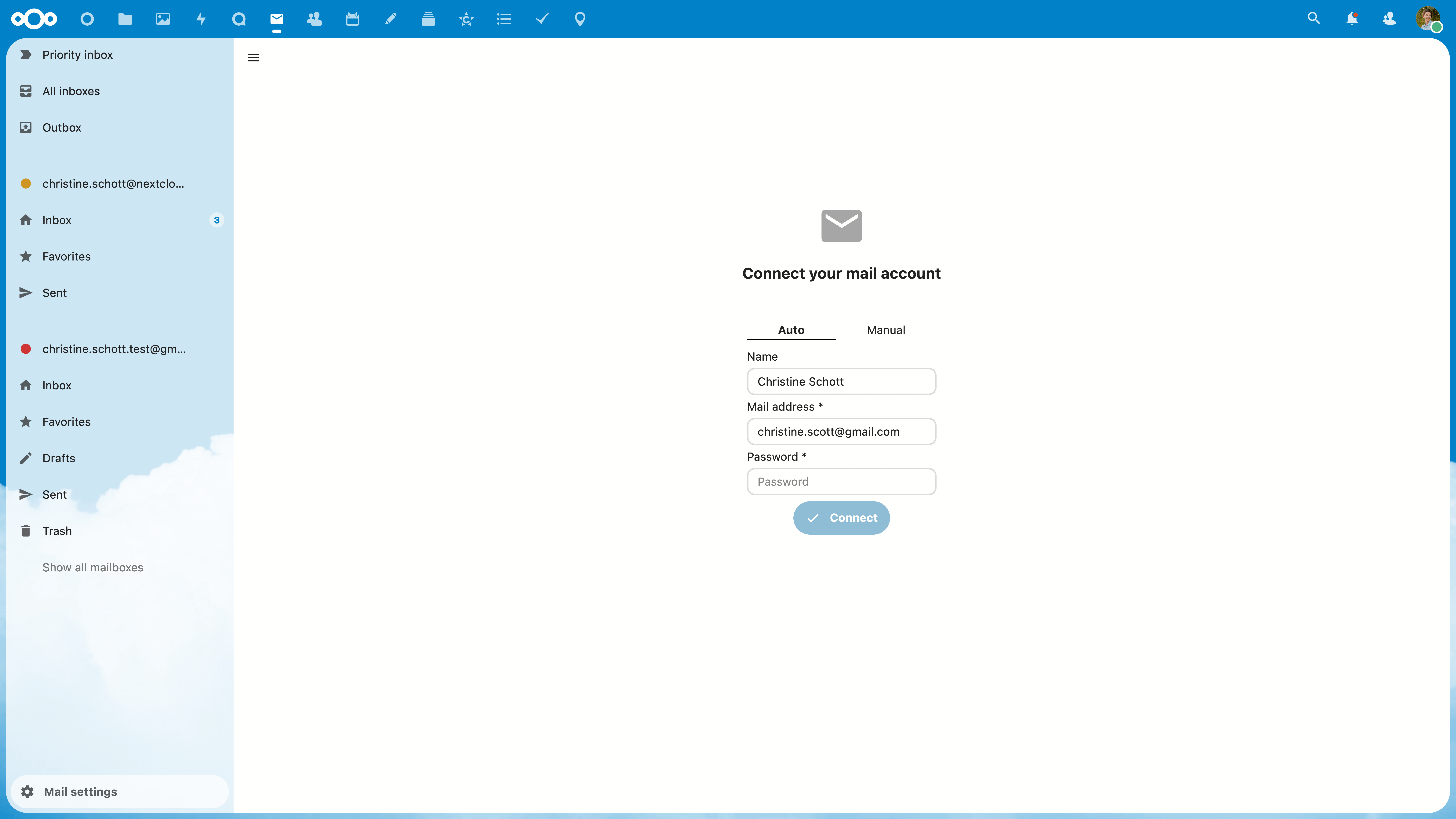Image resolution: width=1456 pixels, height=819 pixels.
Task: Open the Files app
Action: pyautogui.click(x=125, y=19)
